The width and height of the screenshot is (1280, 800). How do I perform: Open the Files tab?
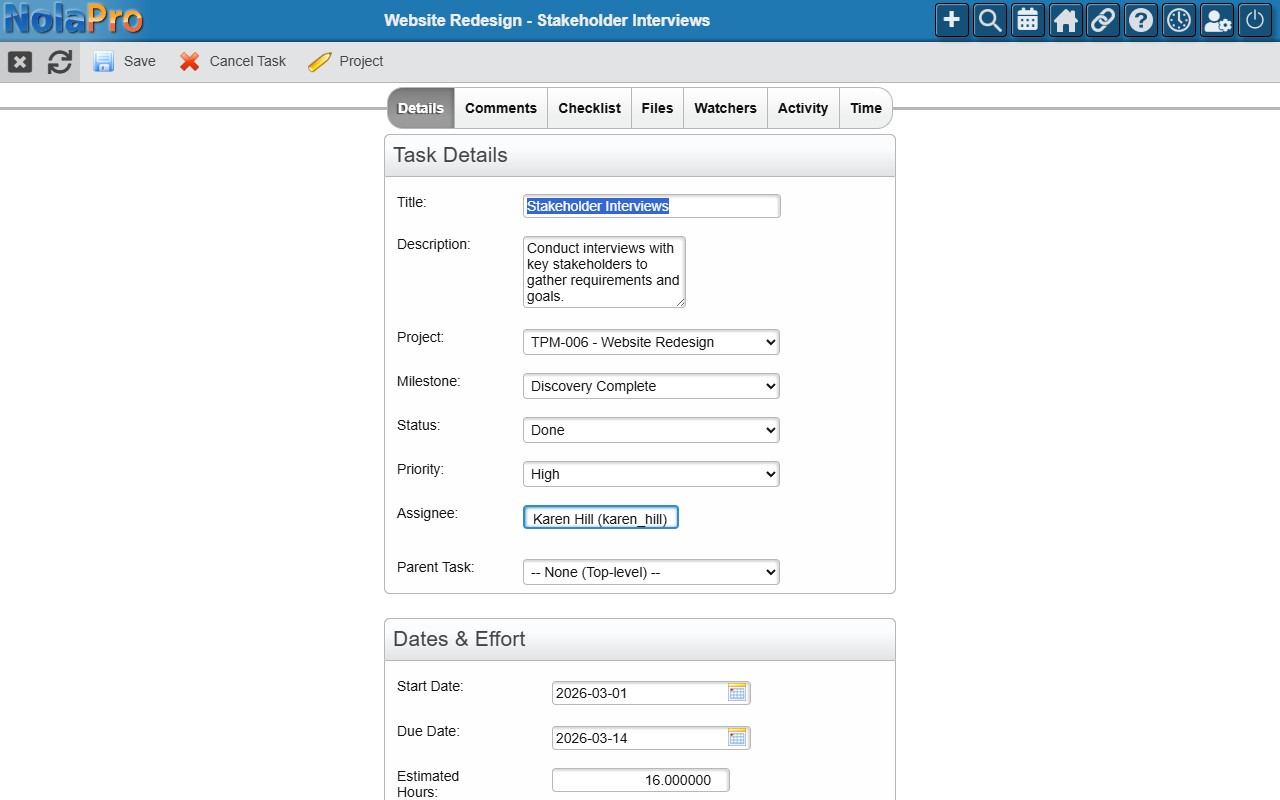point(657,108)
